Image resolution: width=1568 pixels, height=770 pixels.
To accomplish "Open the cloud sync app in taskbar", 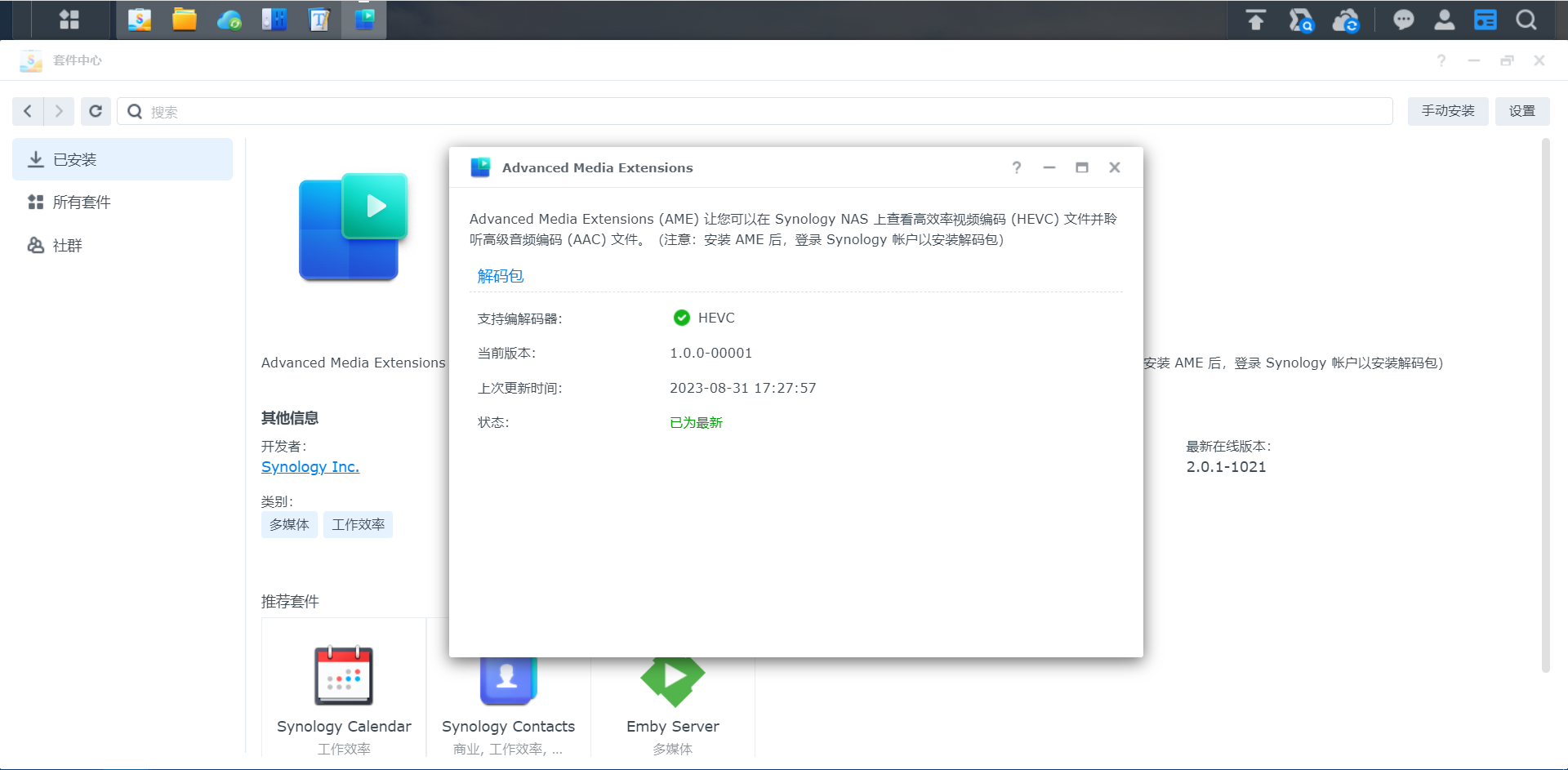I will pos(229,20).
